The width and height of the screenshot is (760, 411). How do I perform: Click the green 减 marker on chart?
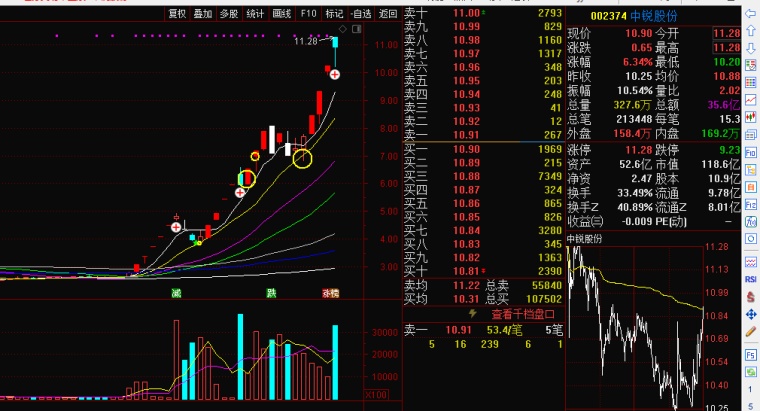(x=176, y=293)
